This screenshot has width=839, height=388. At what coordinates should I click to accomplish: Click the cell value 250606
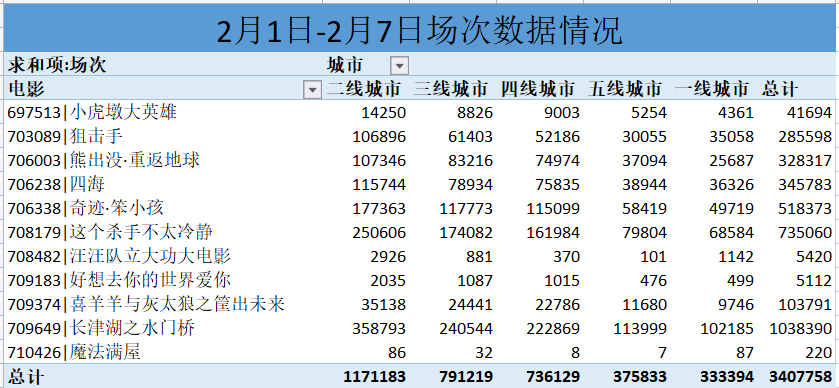point(379,233)
